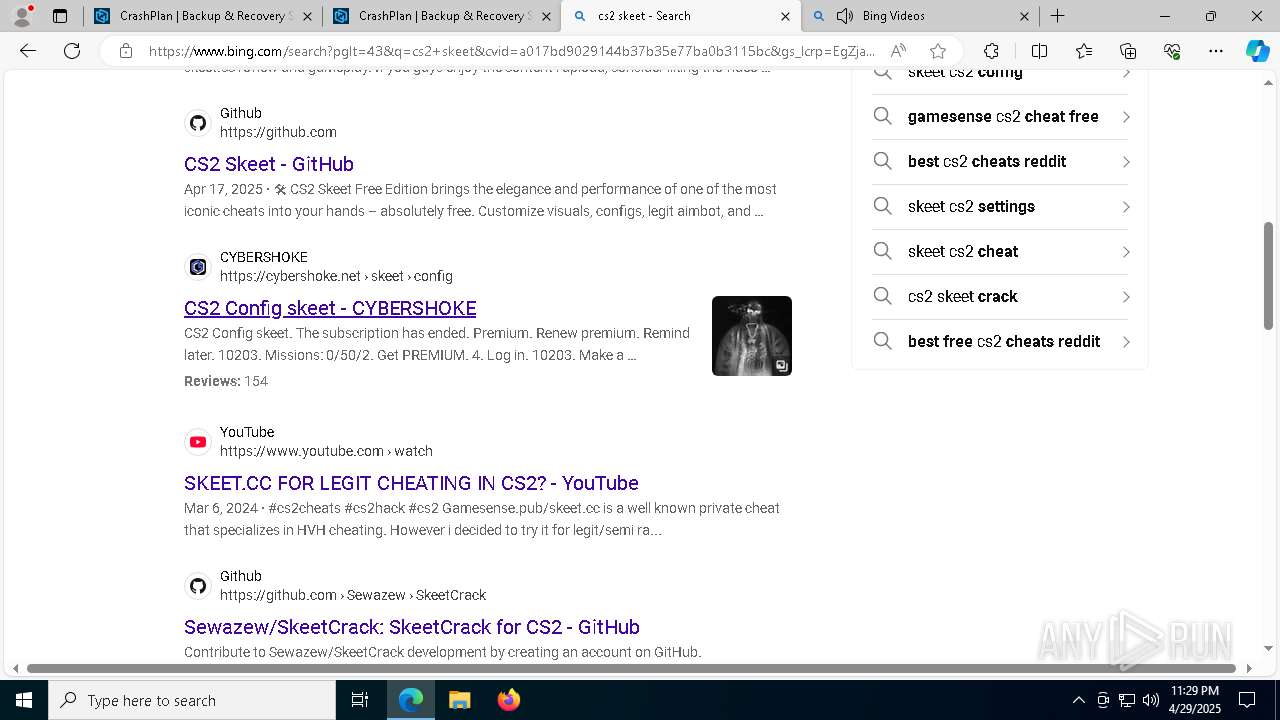This screenshot has width=1280, height=720.
Task: Click chevron next to cs2 skeet crack
Action: click(x=1126, y=297)
